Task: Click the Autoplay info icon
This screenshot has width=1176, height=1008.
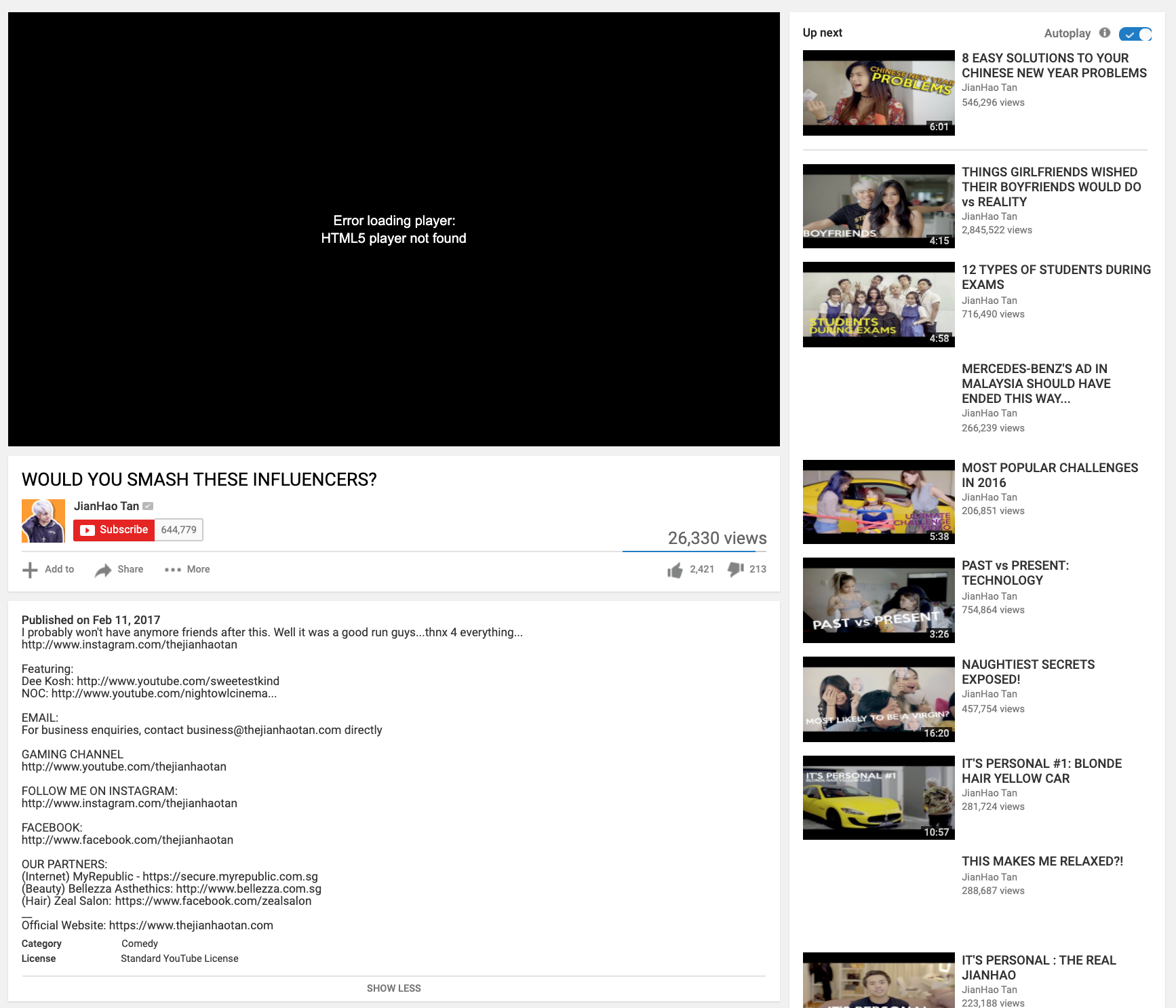Action: point(1105,33)
